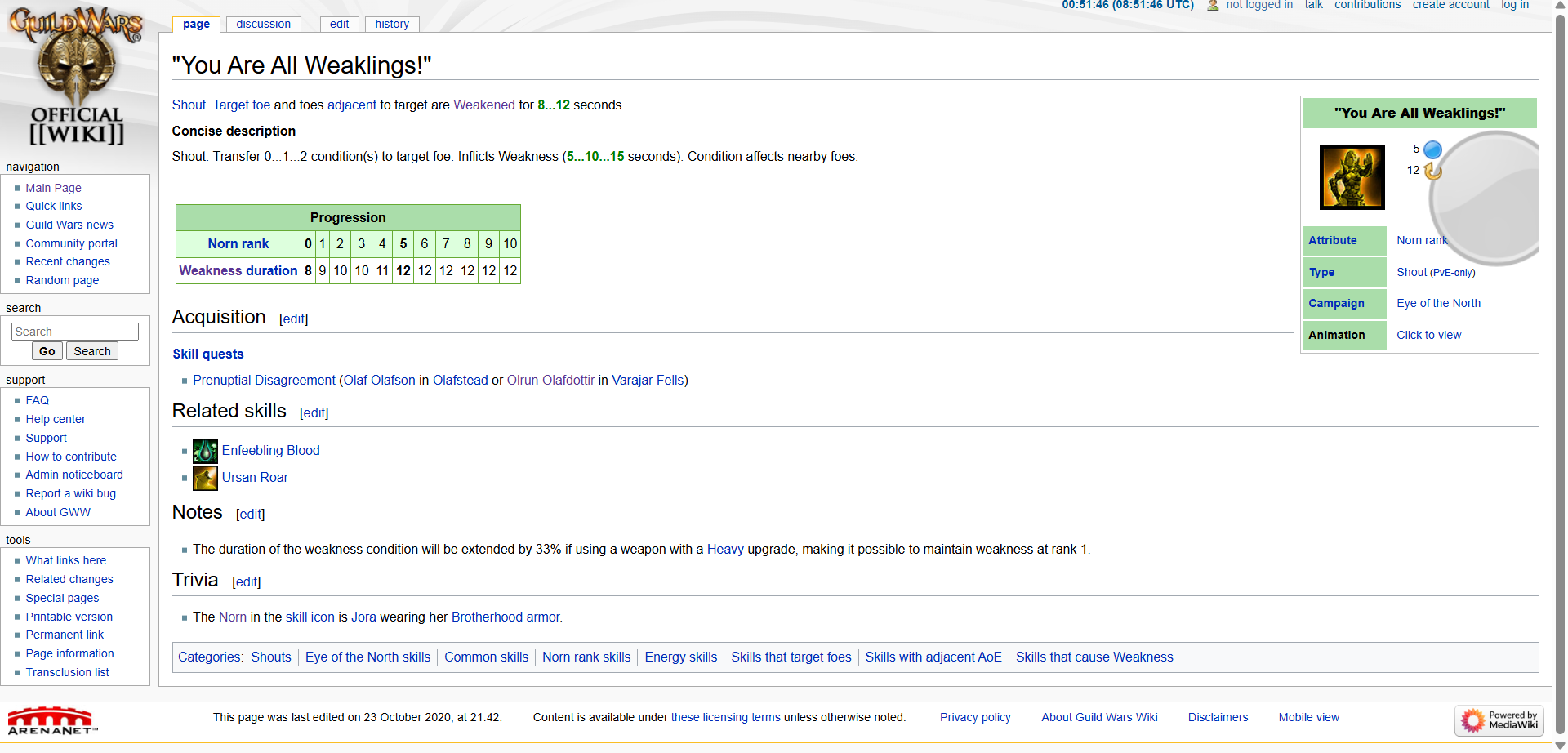
Task: Open Help center
Action: pos(56,419)
